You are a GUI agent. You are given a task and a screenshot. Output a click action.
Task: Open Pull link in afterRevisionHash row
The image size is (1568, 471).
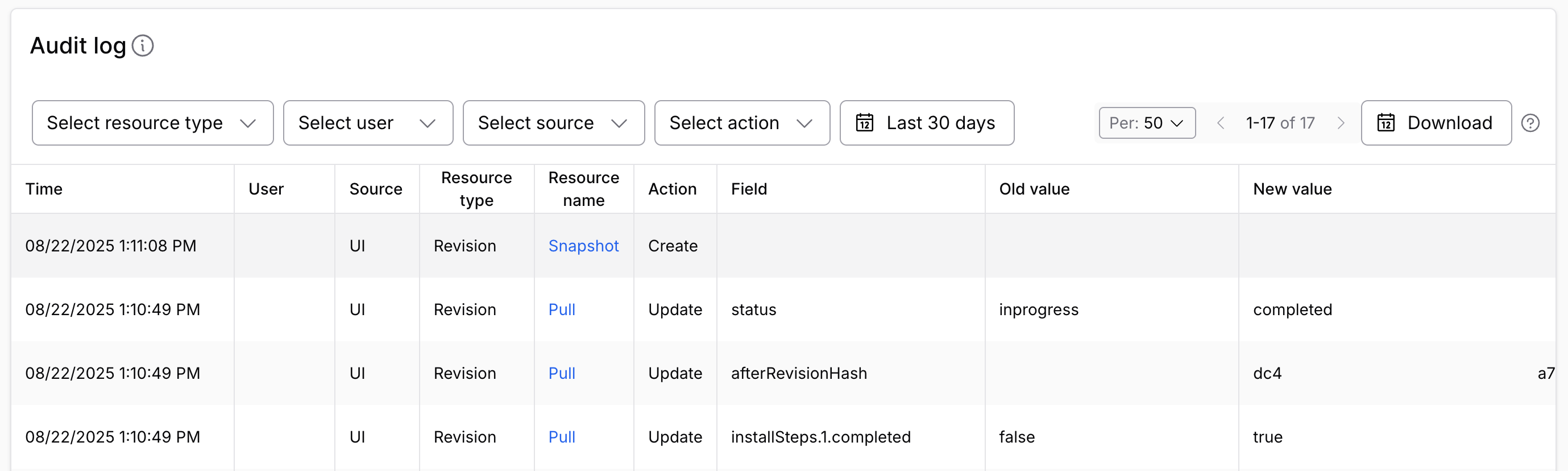point(561,374)
